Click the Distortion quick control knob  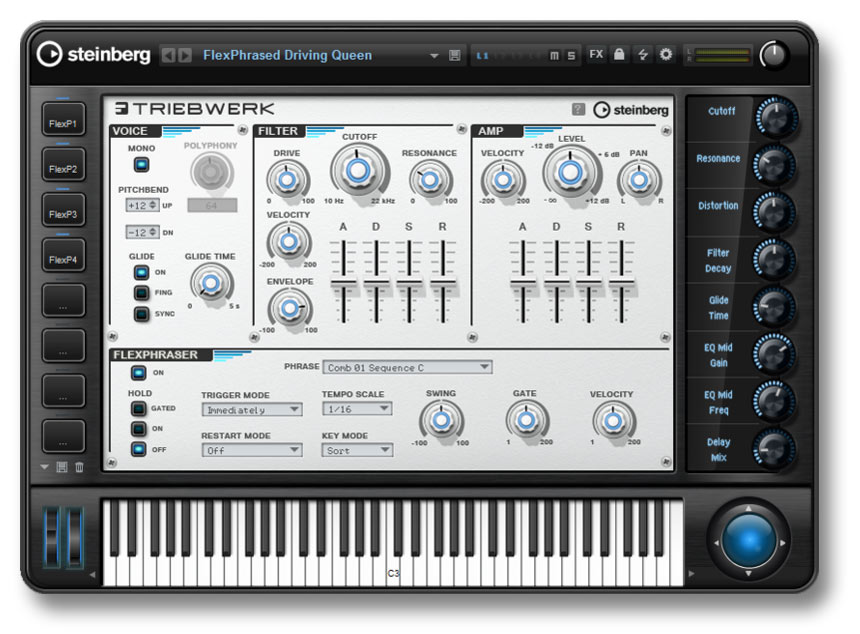(x=773, y=212)
